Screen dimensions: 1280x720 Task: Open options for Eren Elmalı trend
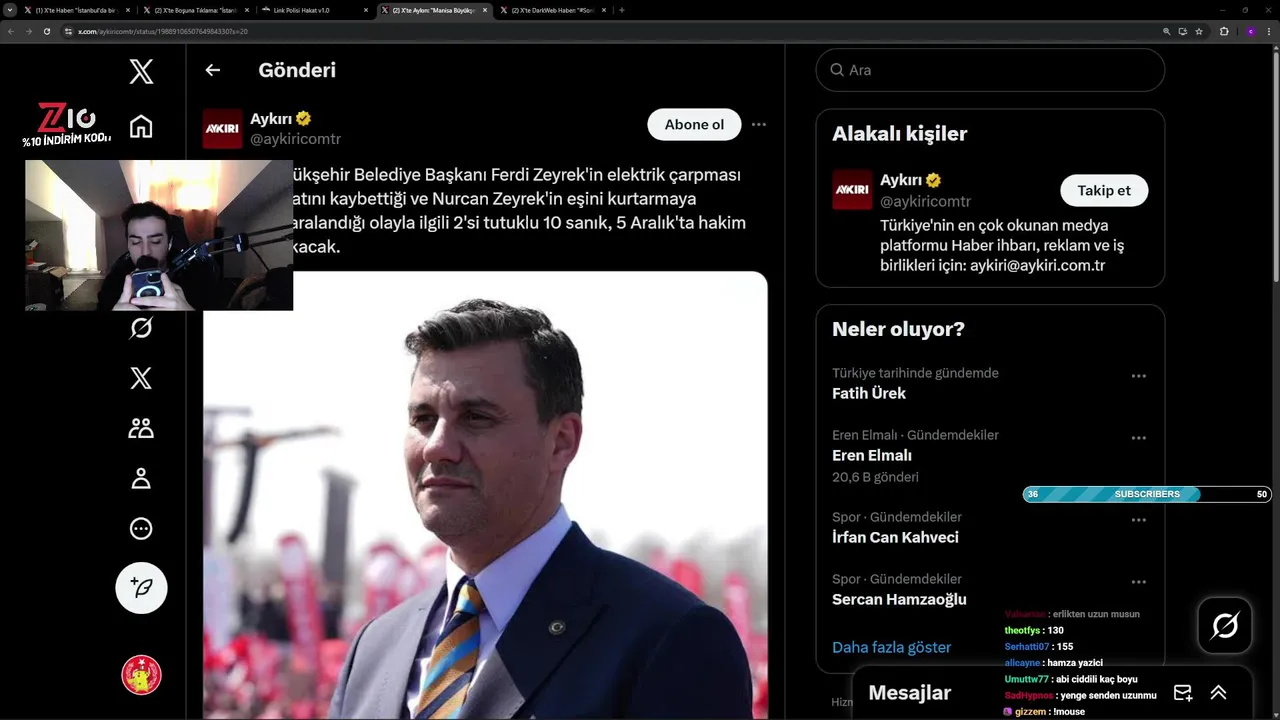pos(1138,438)
